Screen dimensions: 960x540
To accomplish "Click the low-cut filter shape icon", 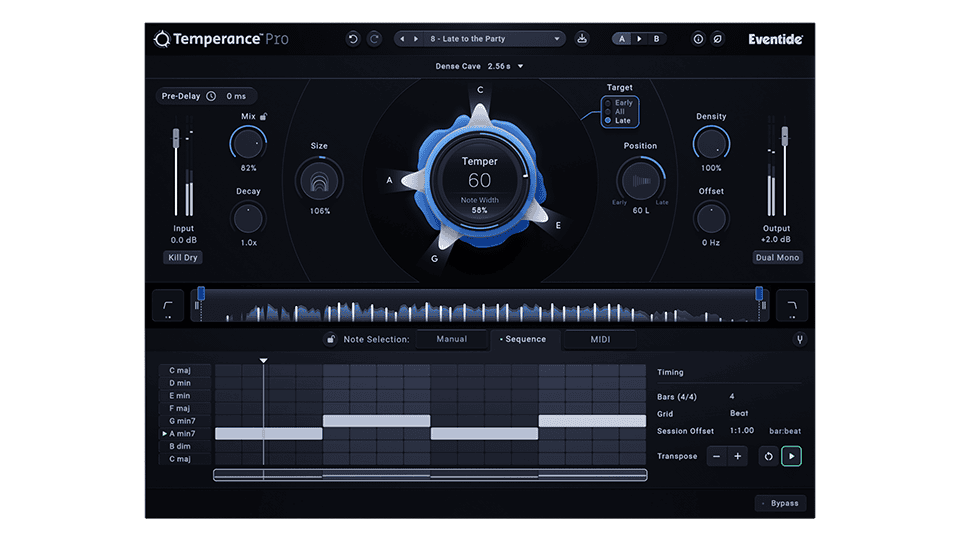I will [x=168, y=306].
